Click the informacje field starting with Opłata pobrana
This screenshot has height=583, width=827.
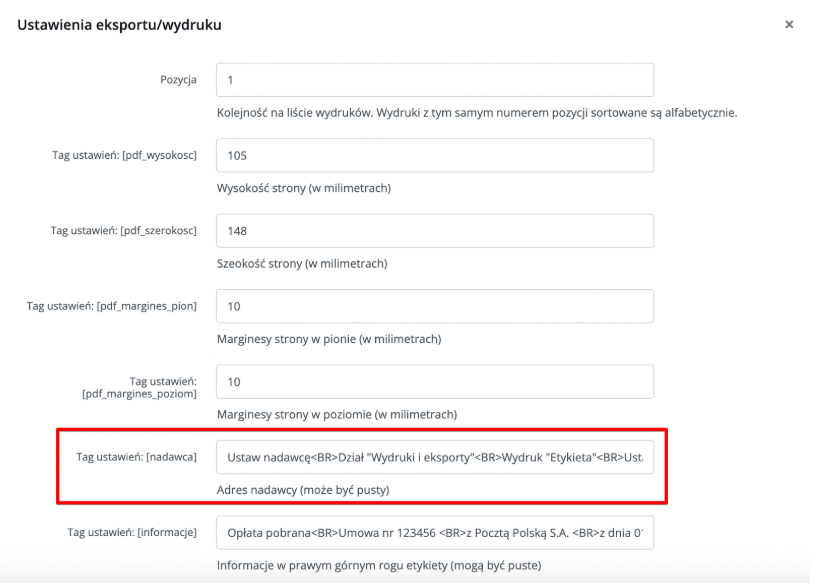click(435, 533)
